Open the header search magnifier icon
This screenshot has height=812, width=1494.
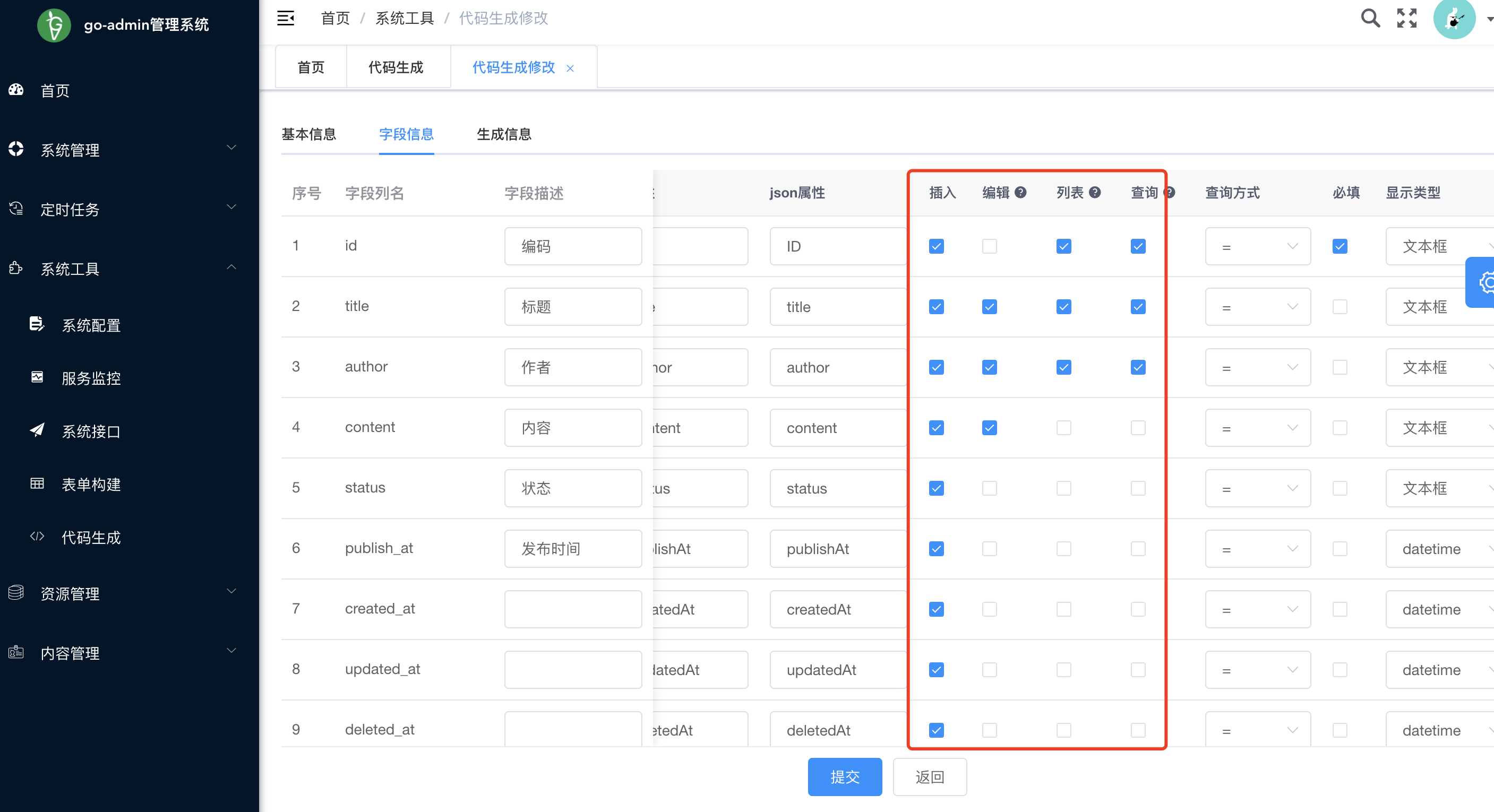click(x=1370, y=19)
